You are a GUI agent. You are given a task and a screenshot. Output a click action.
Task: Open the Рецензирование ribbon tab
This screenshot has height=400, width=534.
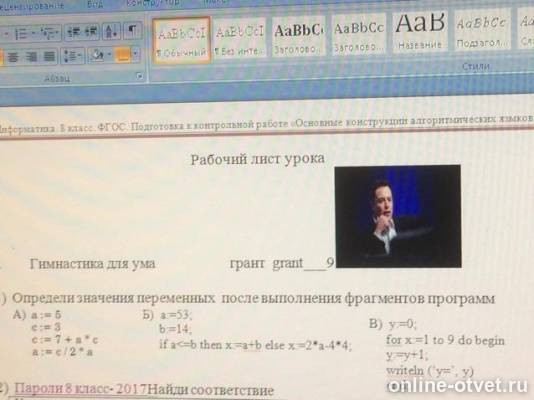pyautogui.click(x=31, y=6)
